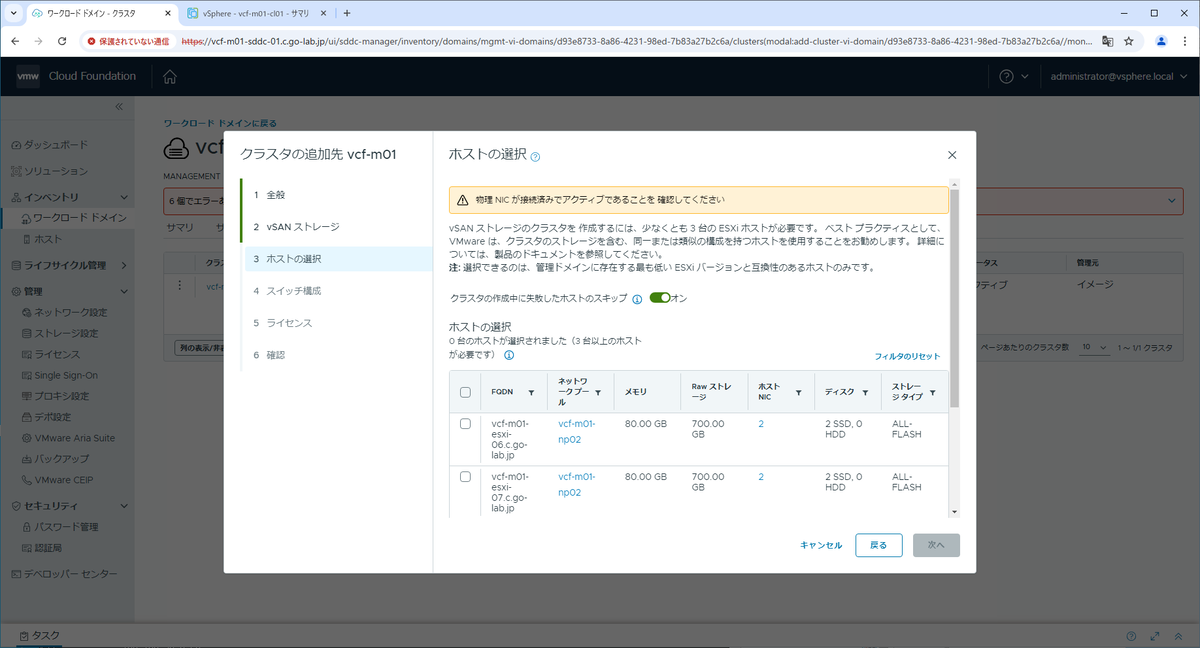1200x648 pixels.
Task: Click host NIC count 2 for esxi-06
Action: (761, 424)
